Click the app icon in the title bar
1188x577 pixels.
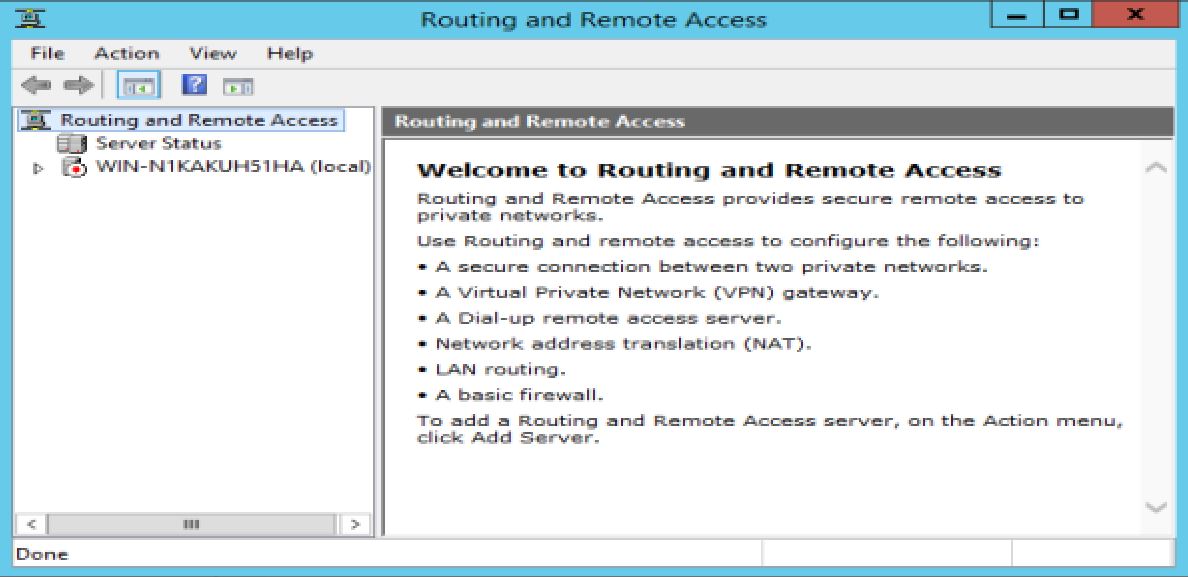click(x=30, y=17)
